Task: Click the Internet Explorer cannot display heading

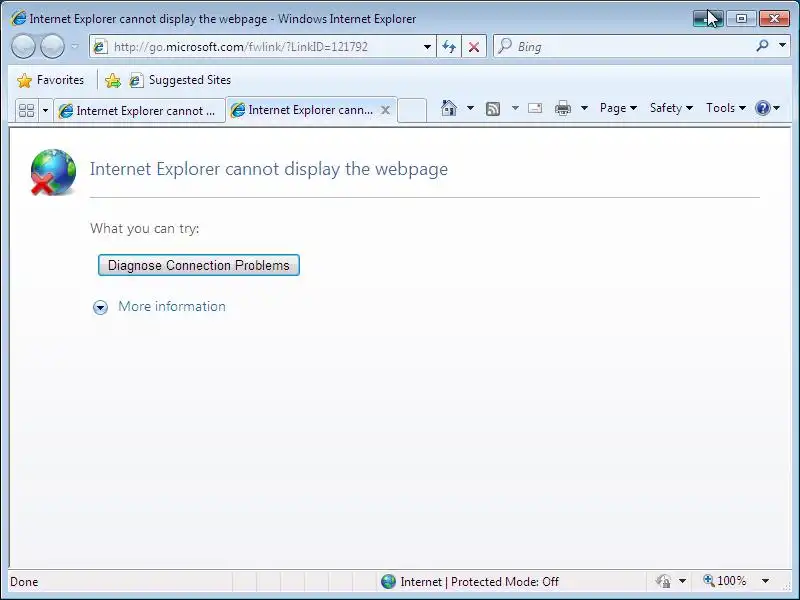Action: pos(269,169)
